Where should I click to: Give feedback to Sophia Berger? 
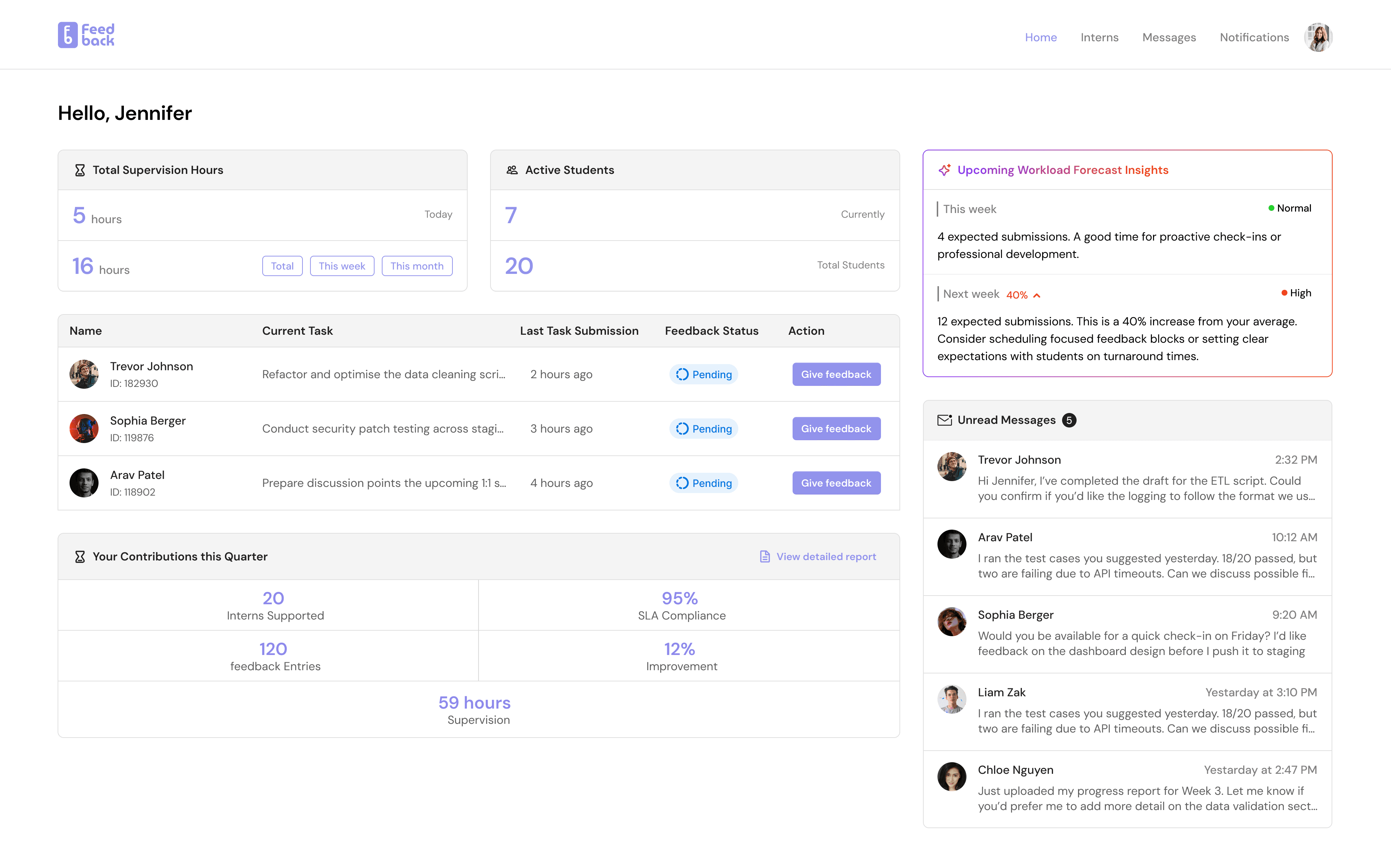836,429
